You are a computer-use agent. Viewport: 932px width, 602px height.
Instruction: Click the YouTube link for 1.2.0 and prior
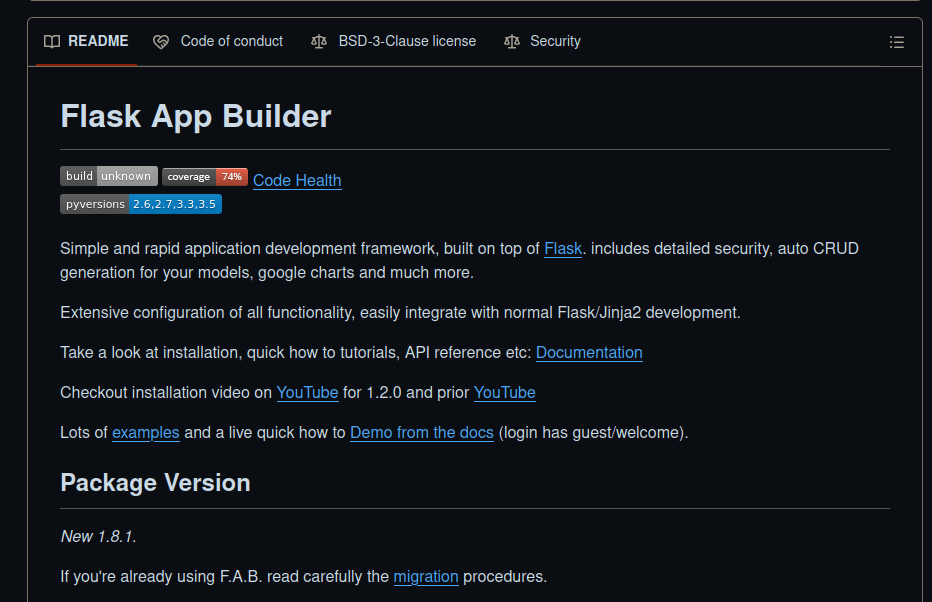(504, 392)
